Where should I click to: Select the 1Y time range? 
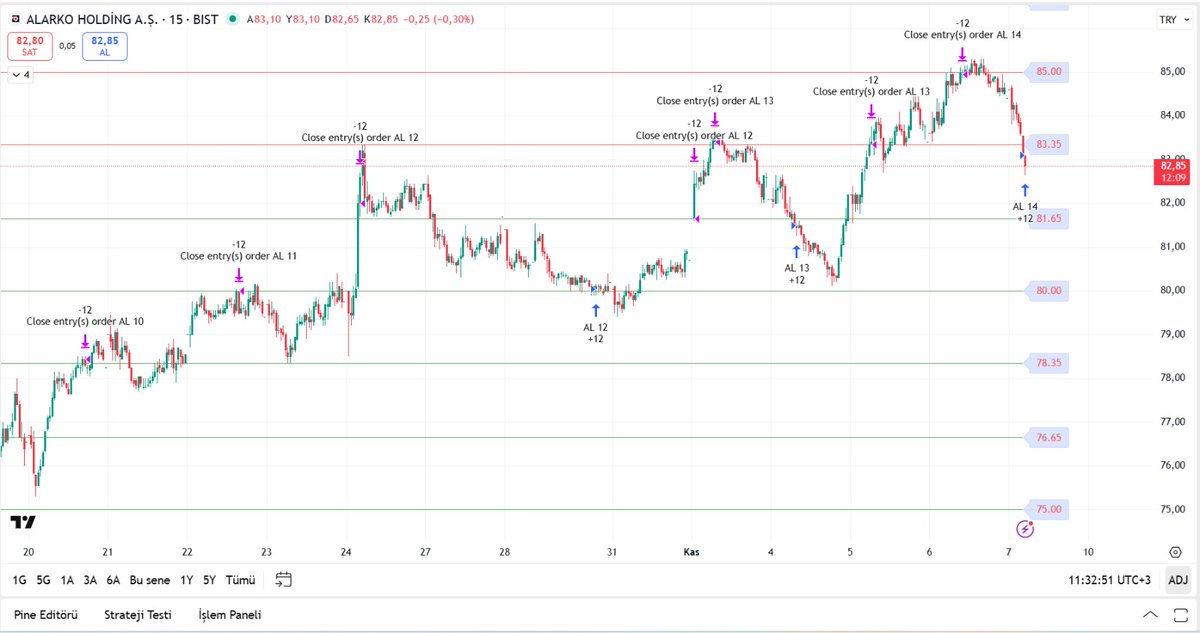(x=187, y=580)
